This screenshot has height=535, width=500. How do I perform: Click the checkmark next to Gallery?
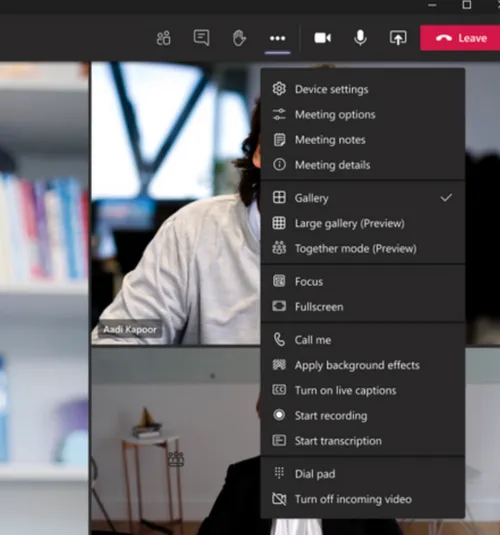[x=446, y=198]
